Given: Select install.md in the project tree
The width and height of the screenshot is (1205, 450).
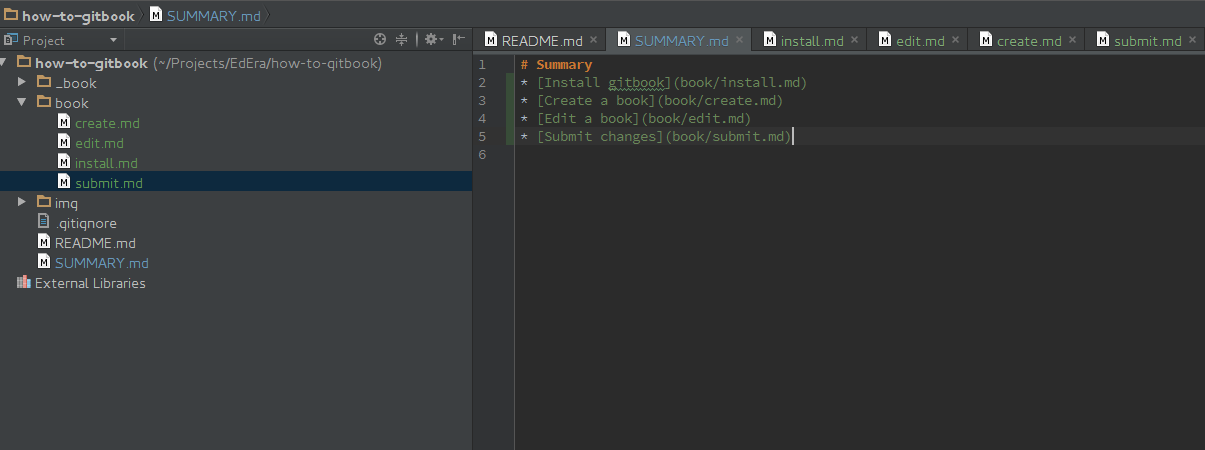Looking at the screenshot, I should click(x=106, y=163).
